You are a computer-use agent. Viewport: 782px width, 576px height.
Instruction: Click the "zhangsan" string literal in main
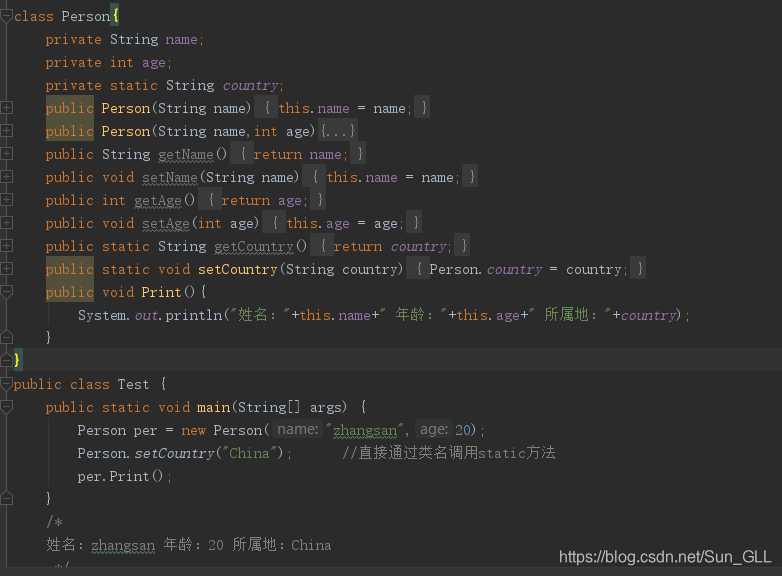tap(364, 430)
